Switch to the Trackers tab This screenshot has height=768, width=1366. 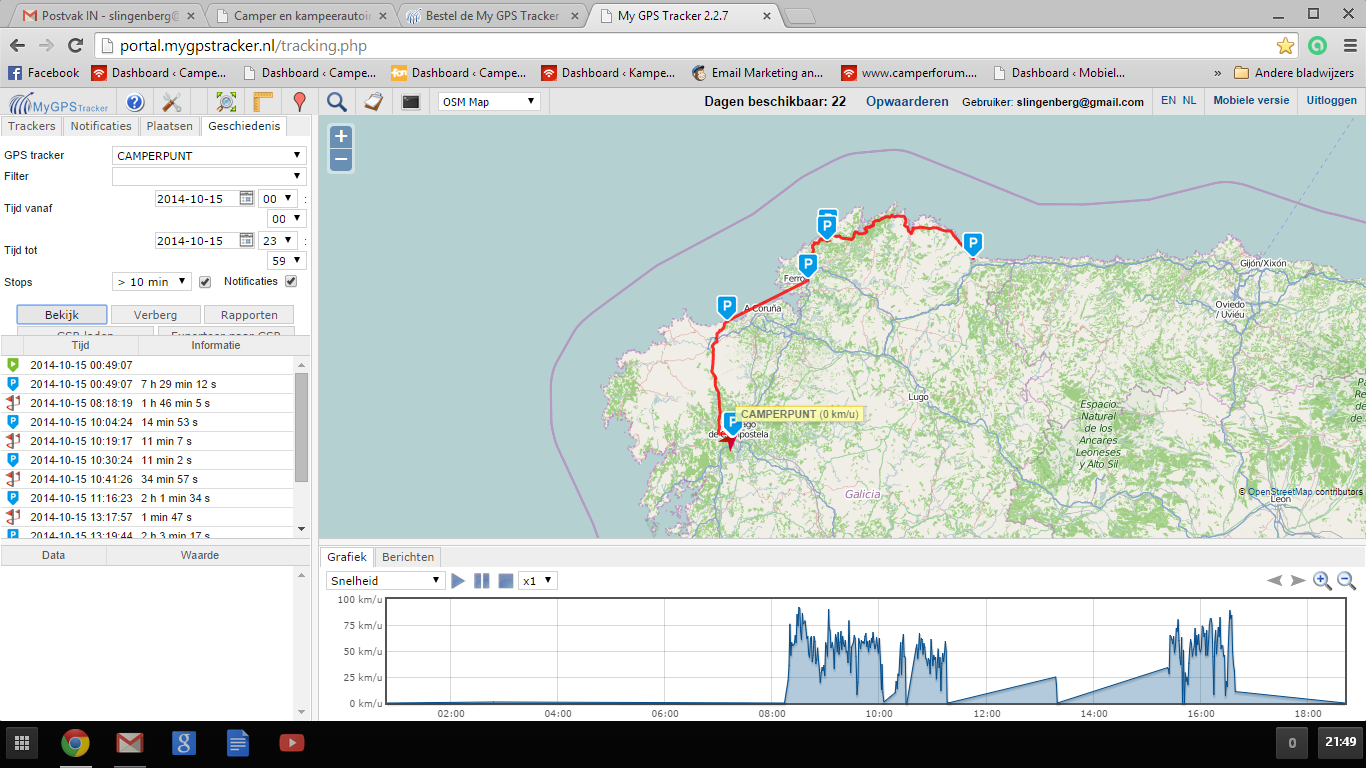point(31,126)
